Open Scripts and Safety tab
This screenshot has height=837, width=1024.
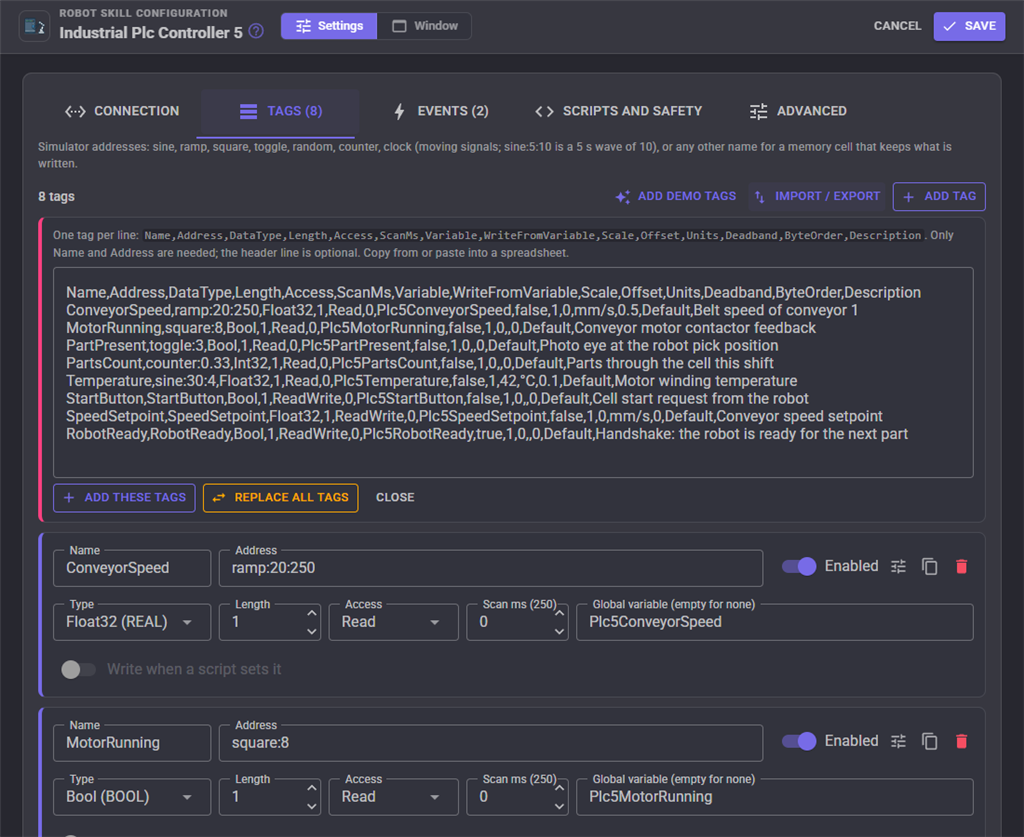point(618,112)
